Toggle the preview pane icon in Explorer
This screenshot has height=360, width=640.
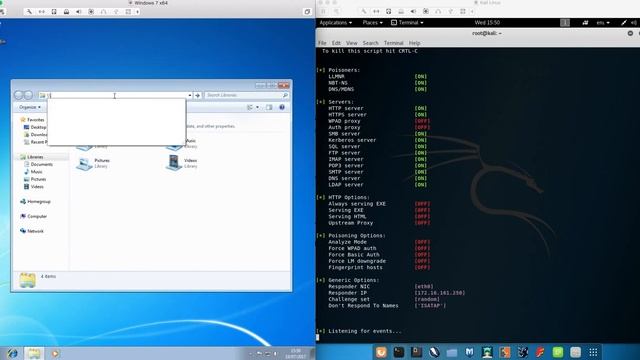pos(269,107)
